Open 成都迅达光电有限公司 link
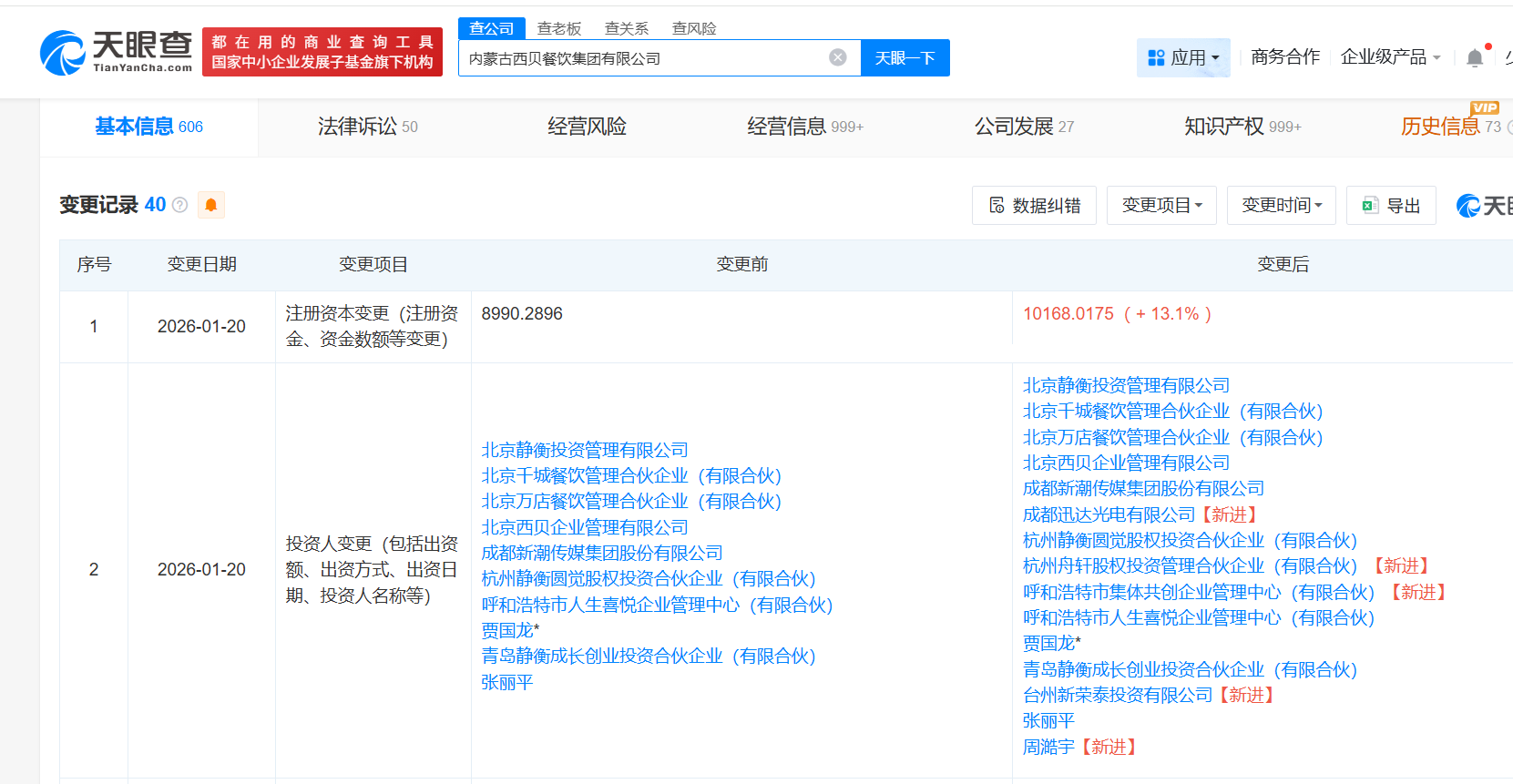Image resolution: width=1513 pixels, height=784 pixels. pos(1108,514)
